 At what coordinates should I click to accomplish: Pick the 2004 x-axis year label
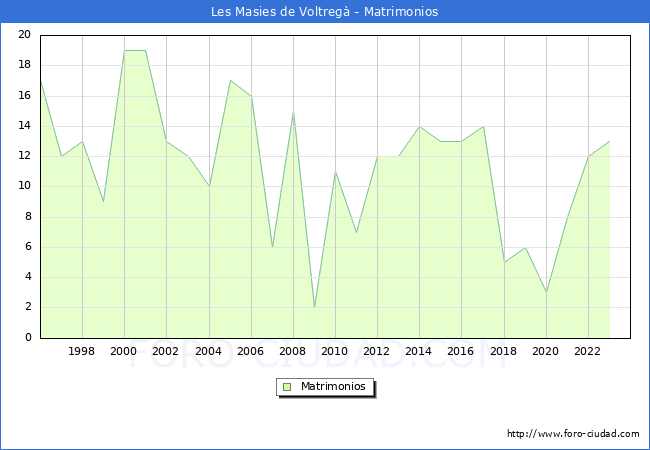209,352
